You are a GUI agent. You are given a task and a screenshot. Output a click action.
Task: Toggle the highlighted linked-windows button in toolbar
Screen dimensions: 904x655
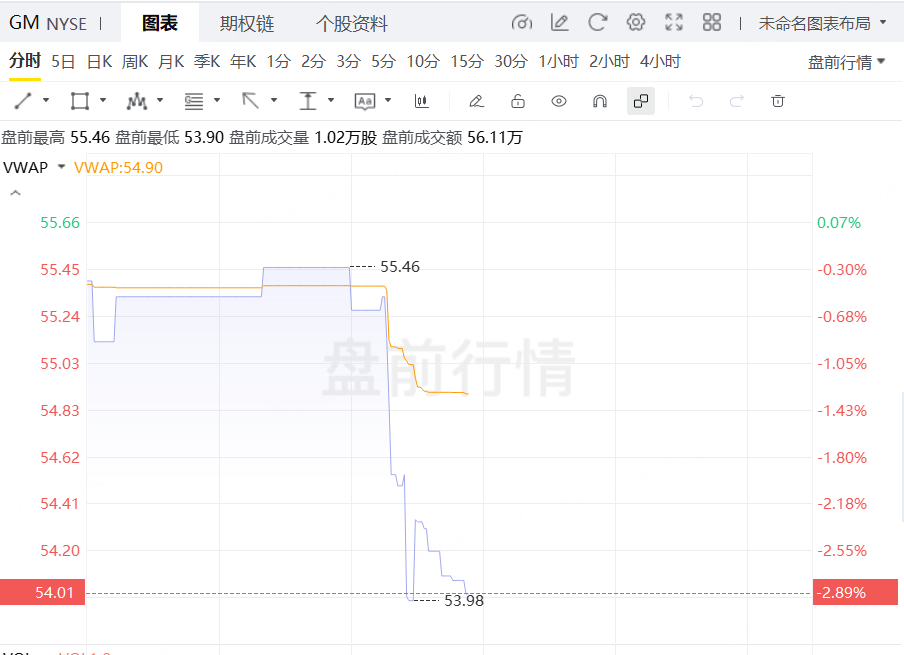click(x=641, y=101)
